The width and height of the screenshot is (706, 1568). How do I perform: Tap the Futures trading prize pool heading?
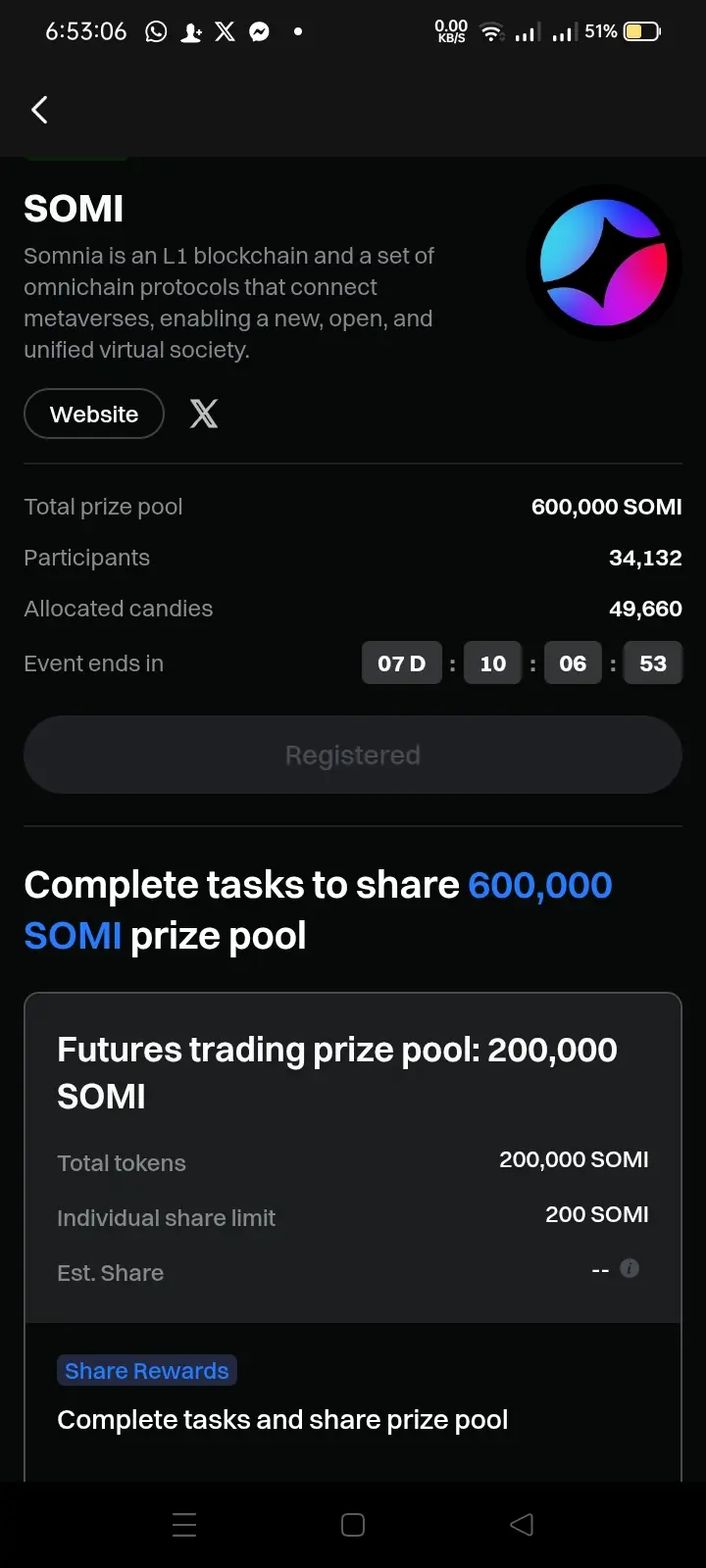(337, 1072)
